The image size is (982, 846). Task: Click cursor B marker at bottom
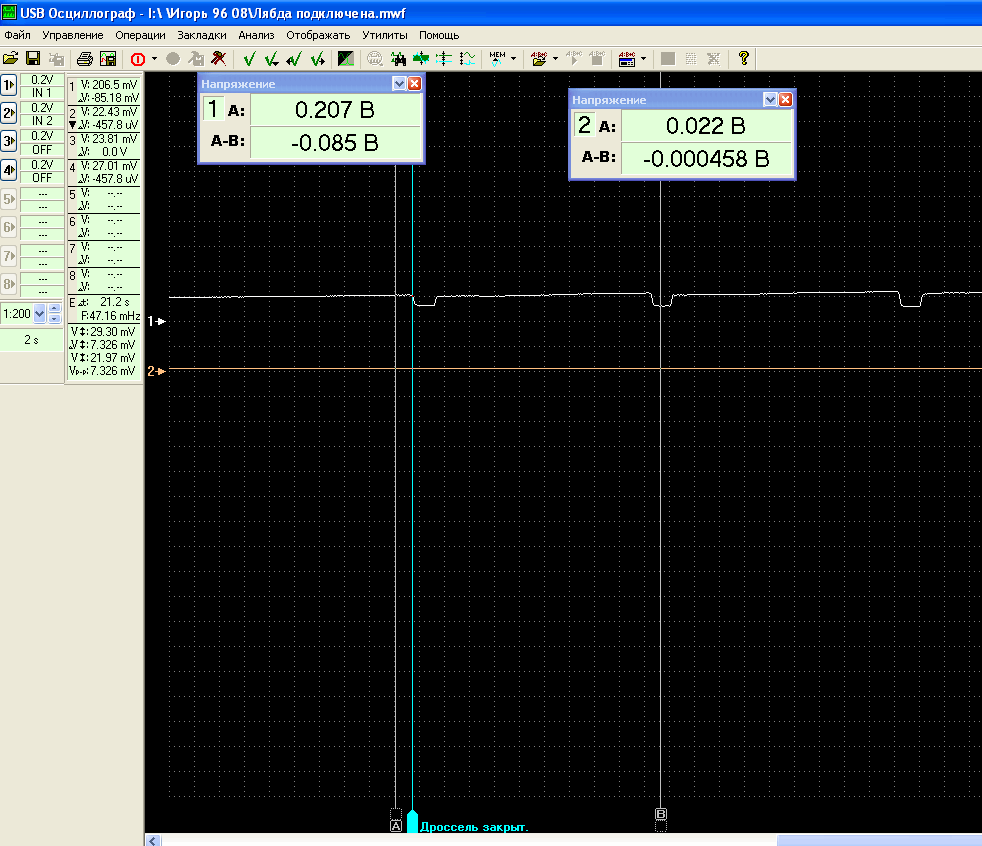pyautogui.click(x=660, y=815)
